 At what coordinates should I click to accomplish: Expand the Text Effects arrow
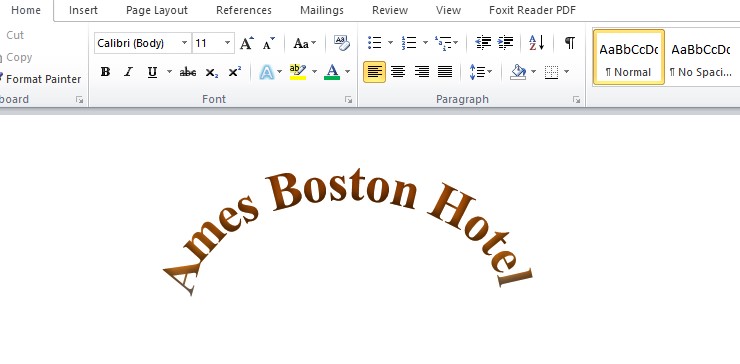pyautogui.click(x=279, y=72)
